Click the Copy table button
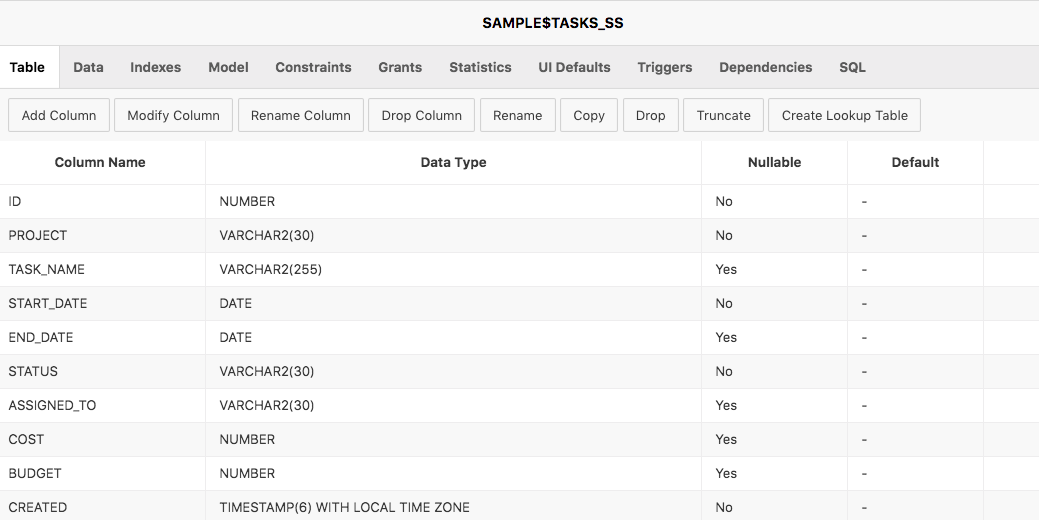 pos(589,115)
